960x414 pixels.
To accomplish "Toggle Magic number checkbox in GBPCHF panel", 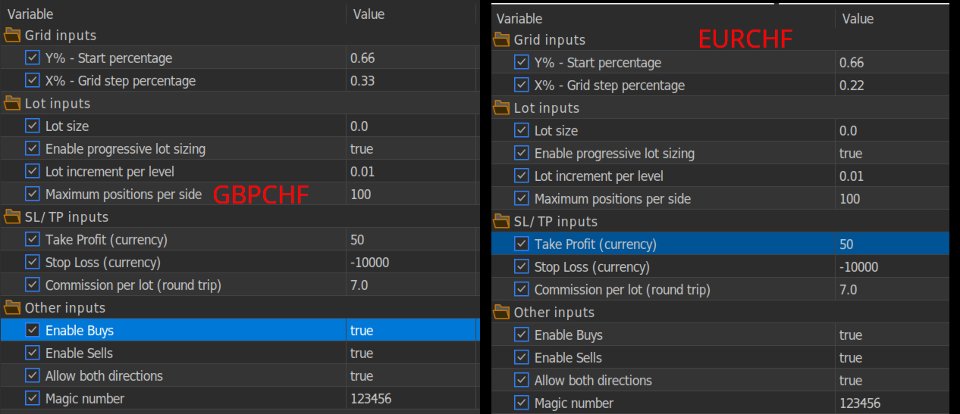I will pos(32,398).
